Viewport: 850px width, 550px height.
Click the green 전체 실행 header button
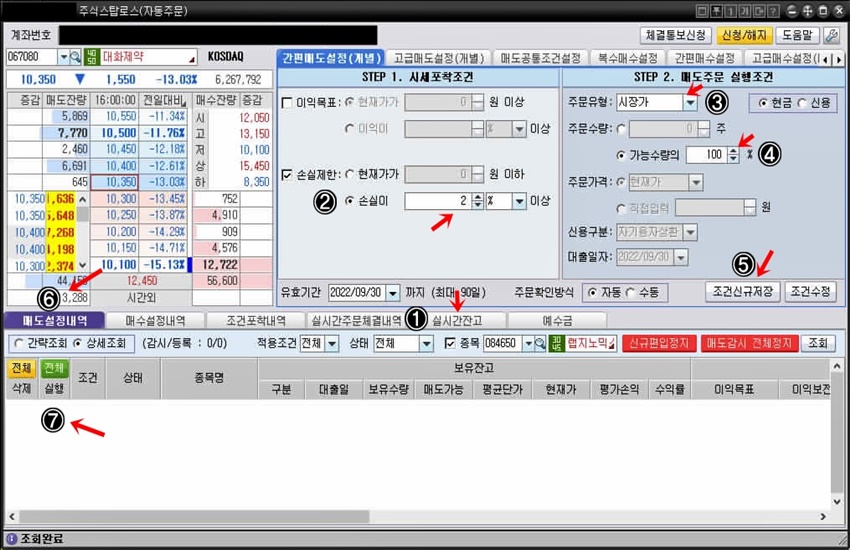[54, 369]
